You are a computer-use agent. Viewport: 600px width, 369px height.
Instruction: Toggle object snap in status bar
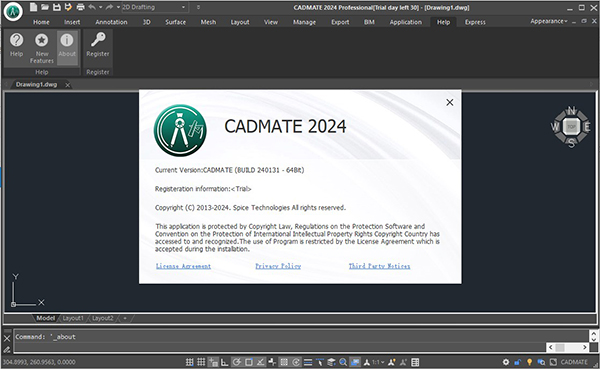(x=249, y=362)
